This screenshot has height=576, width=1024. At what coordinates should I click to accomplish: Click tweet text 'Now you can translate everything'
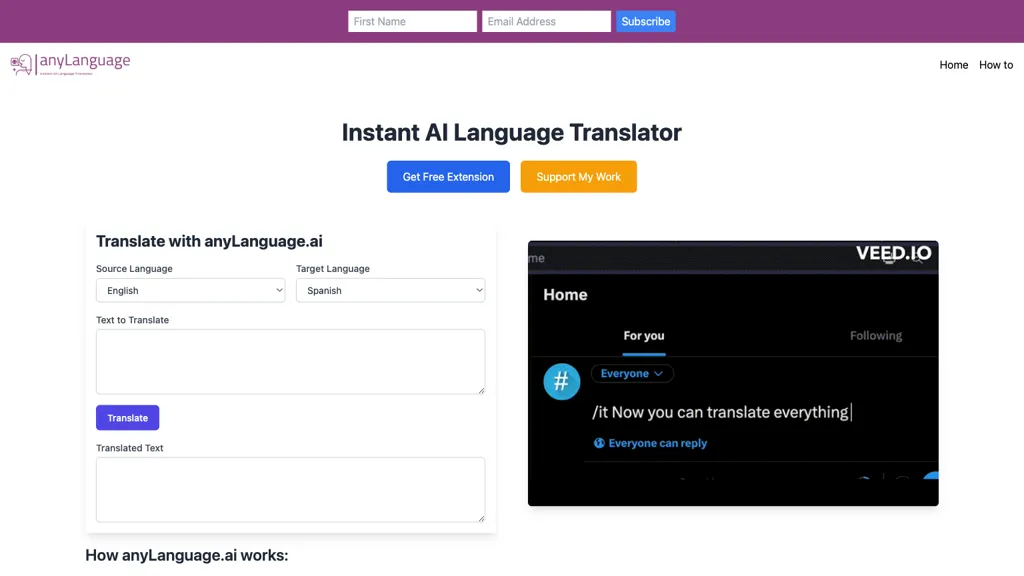(730, 412)
